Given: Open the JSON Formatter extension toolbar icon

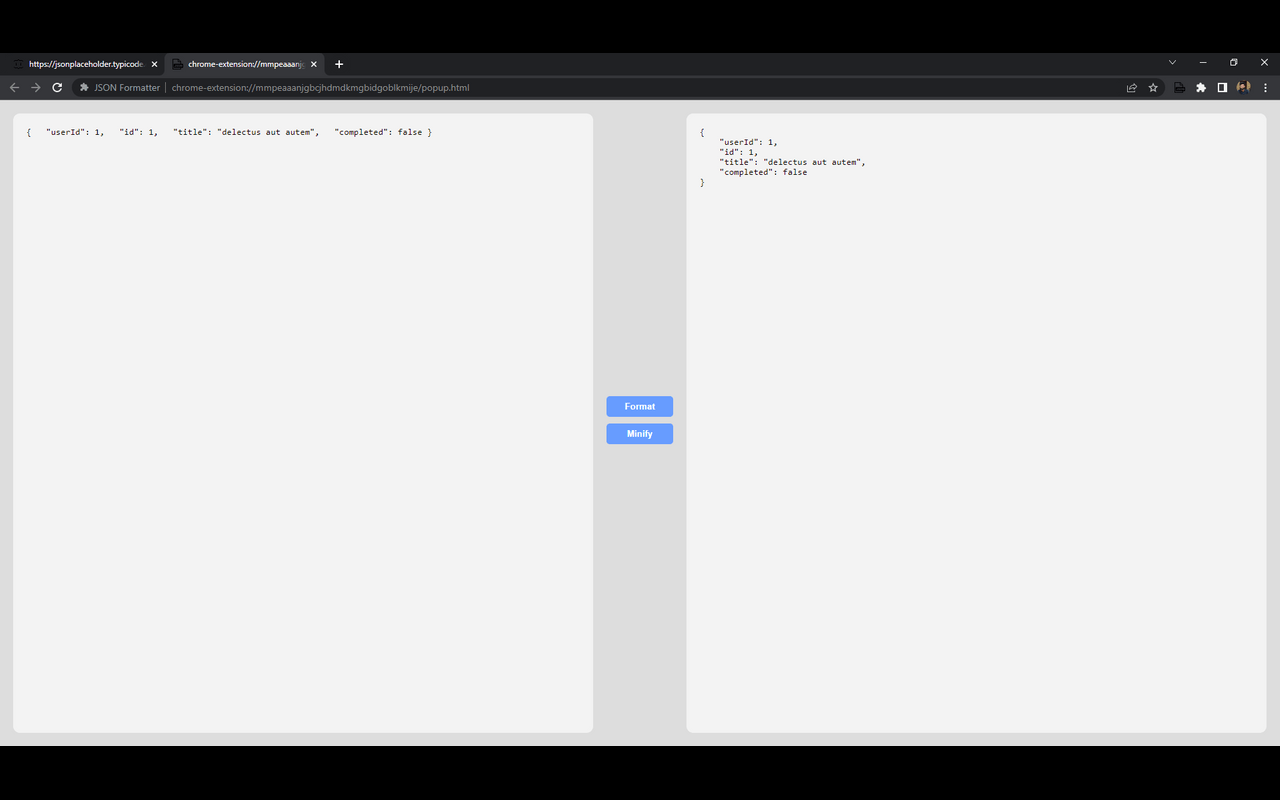Looking at the screenshot, I should pos(1180,88).
